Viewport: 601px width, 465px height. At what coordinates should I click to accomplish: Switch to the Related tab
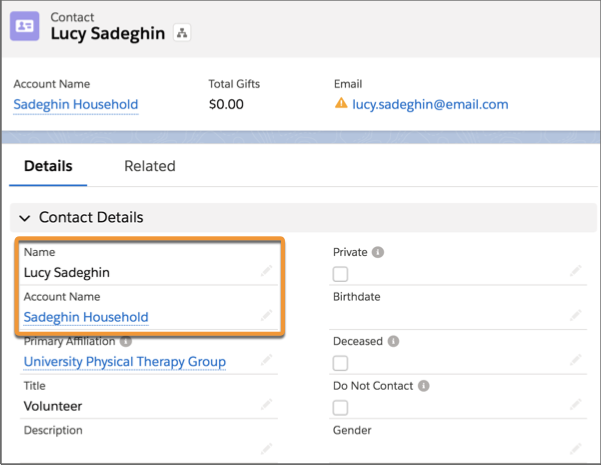150,166
